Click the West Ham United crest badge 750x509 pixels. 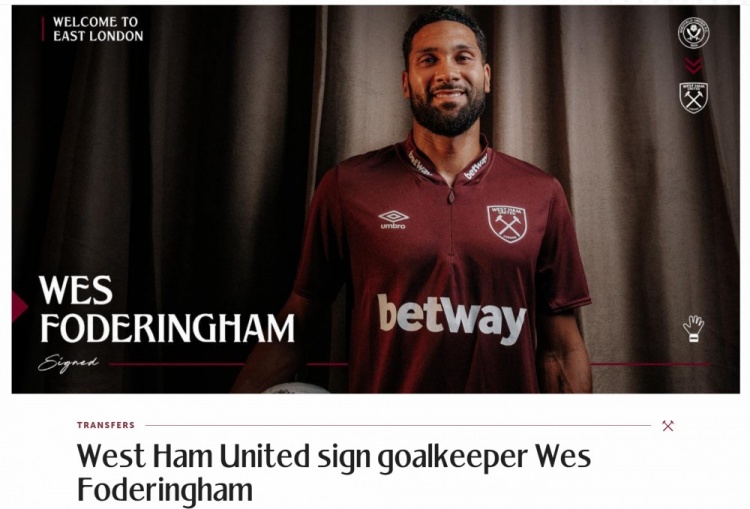[x=694, y=98]
